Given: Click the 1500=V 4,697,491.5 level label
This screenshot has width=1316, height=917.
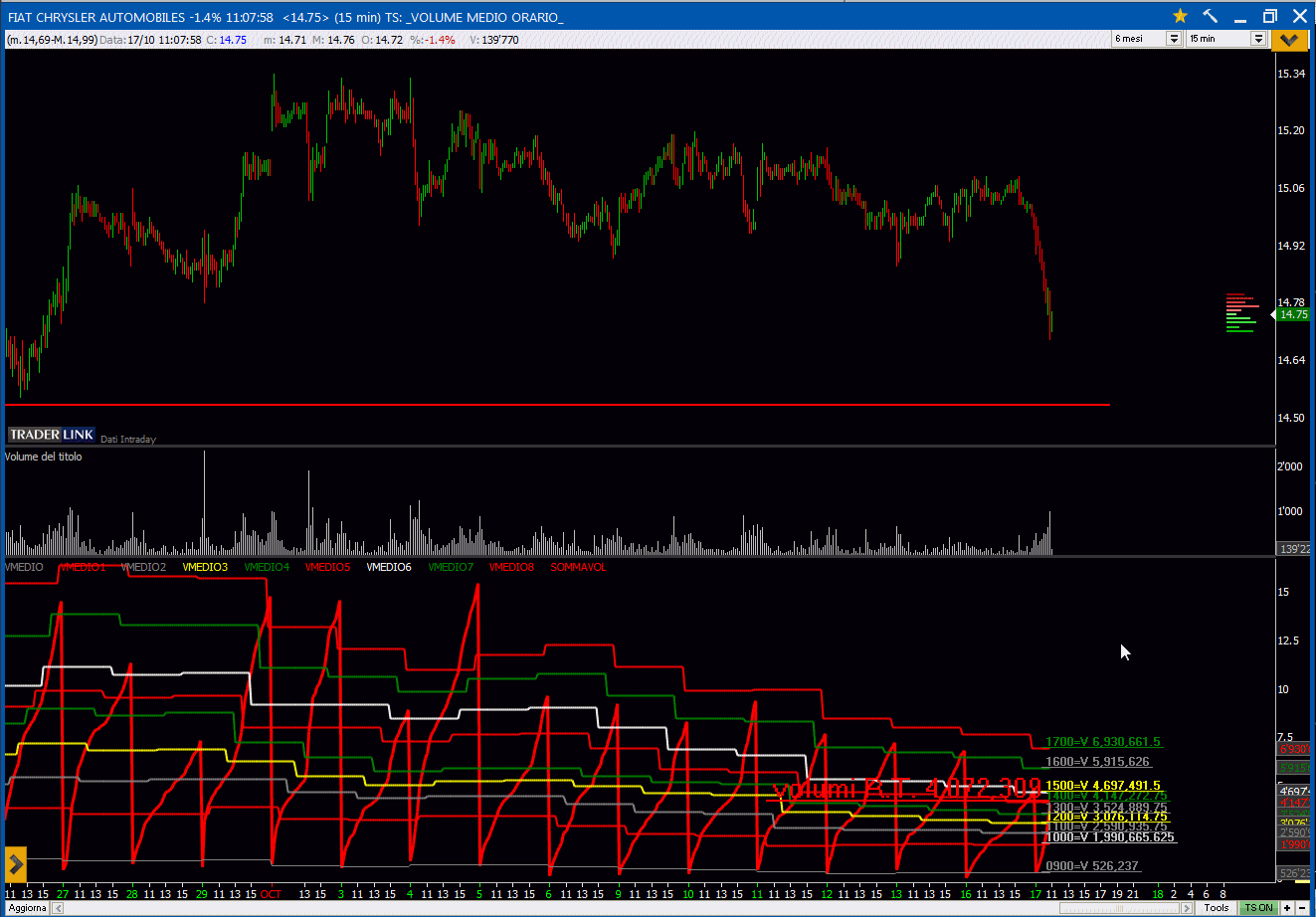Looking at the screenshot, I should click(x=1103, y=786).
